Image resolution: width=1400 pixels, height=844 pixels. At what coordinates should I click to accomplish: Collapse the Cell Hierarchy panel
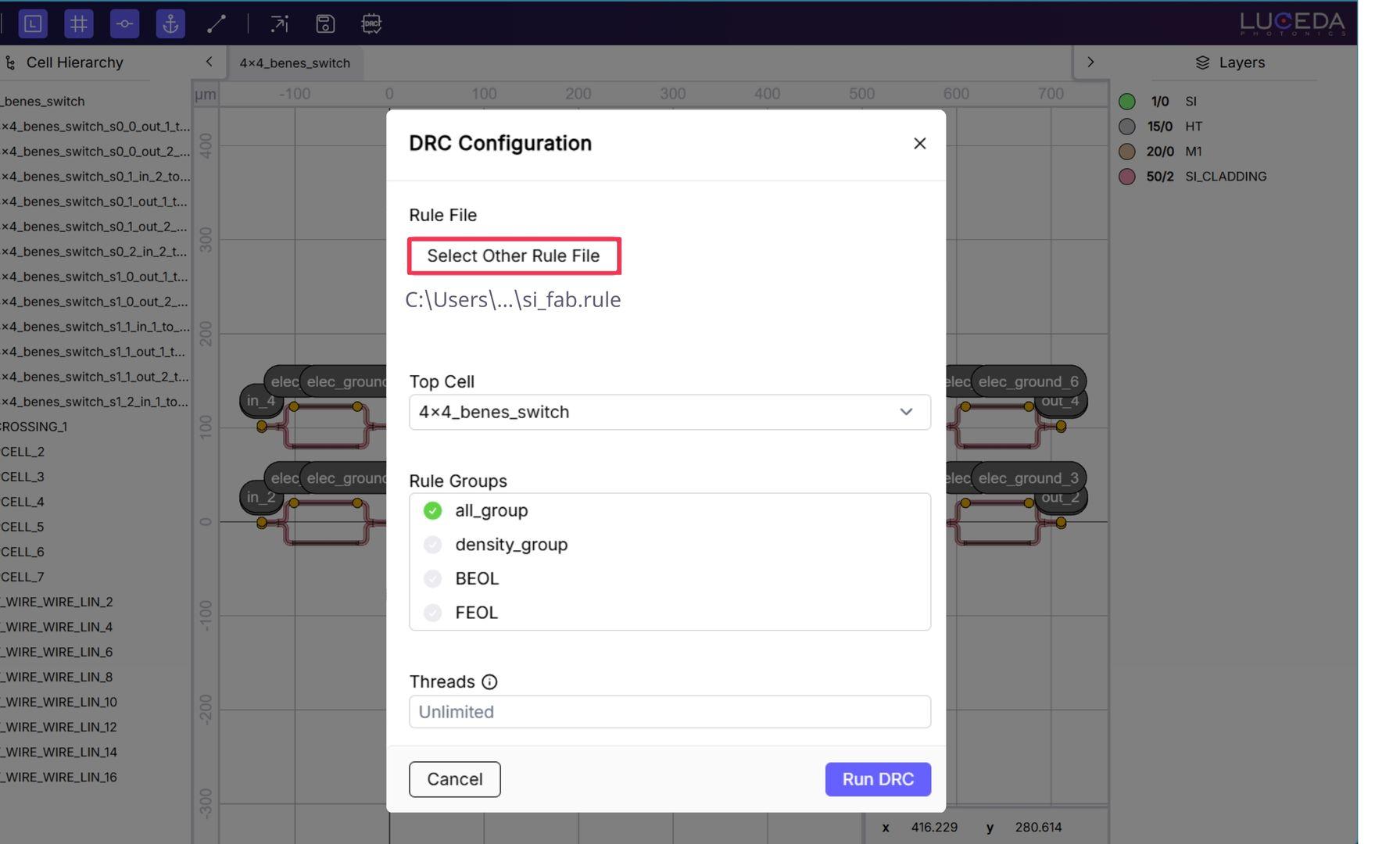209,62
